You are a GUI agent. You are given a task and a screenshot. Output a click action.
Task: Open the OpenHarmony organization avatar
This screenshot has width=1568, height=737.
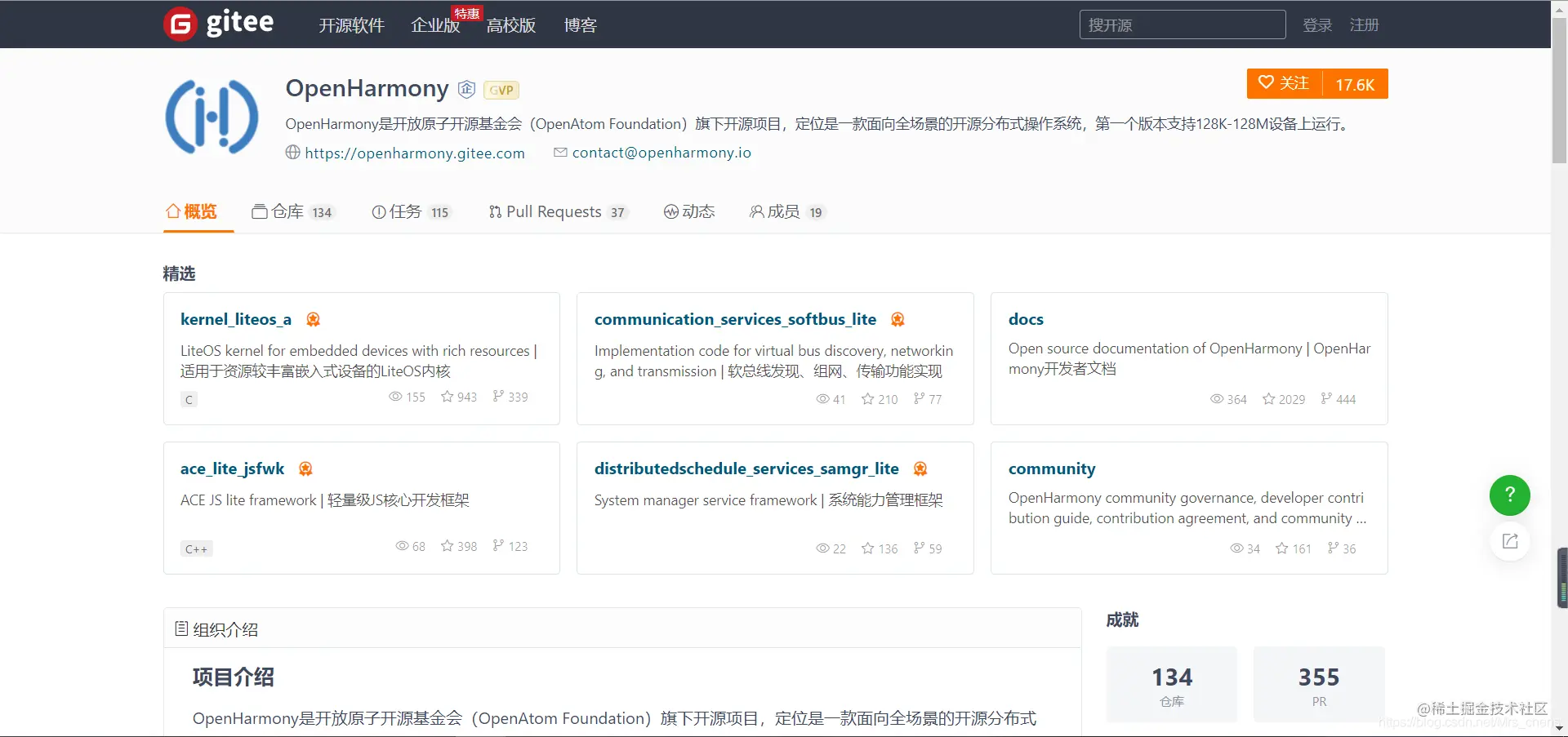(x=212, y=118)
